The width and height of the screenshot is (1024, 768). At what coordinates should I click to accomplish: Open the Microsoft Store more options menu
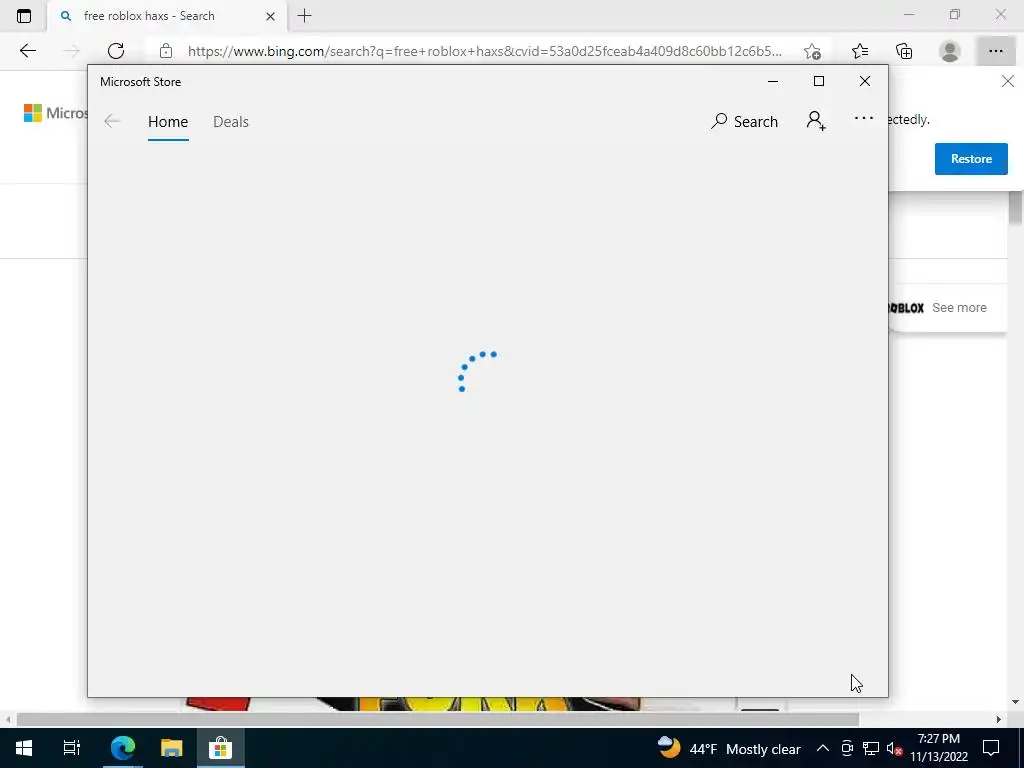point(863,118)
